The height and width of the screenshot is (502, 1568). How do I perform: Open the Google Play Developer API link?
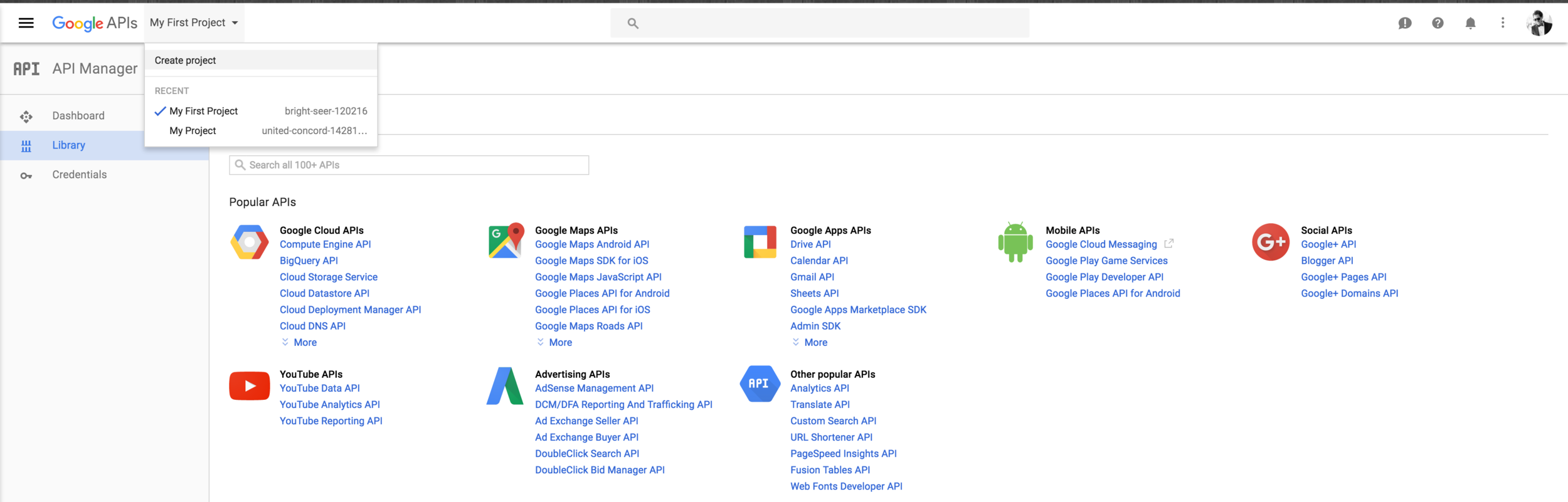tap(1104, 277)
